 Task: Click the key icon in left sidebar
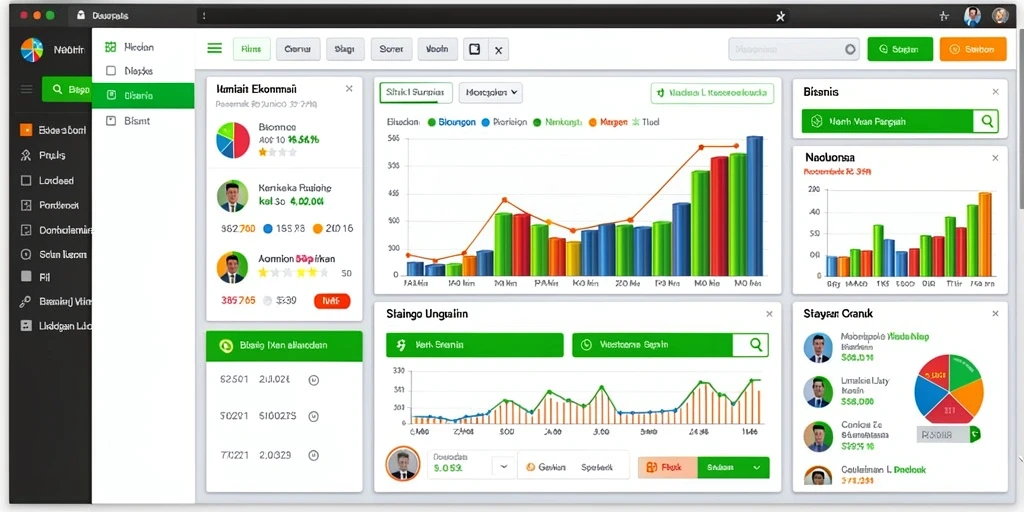click(x=26, y=301)
